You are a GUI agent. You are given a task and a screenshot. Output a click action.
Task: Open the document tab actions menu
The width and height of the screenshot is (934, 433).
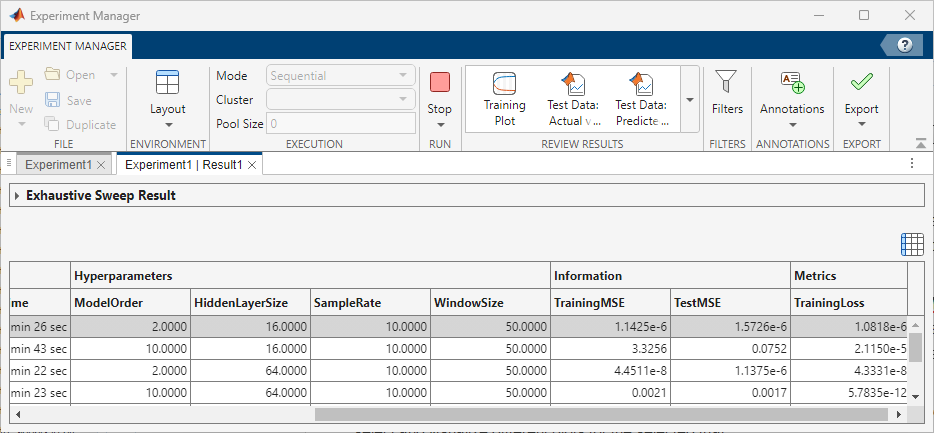[x=911, y=163]
